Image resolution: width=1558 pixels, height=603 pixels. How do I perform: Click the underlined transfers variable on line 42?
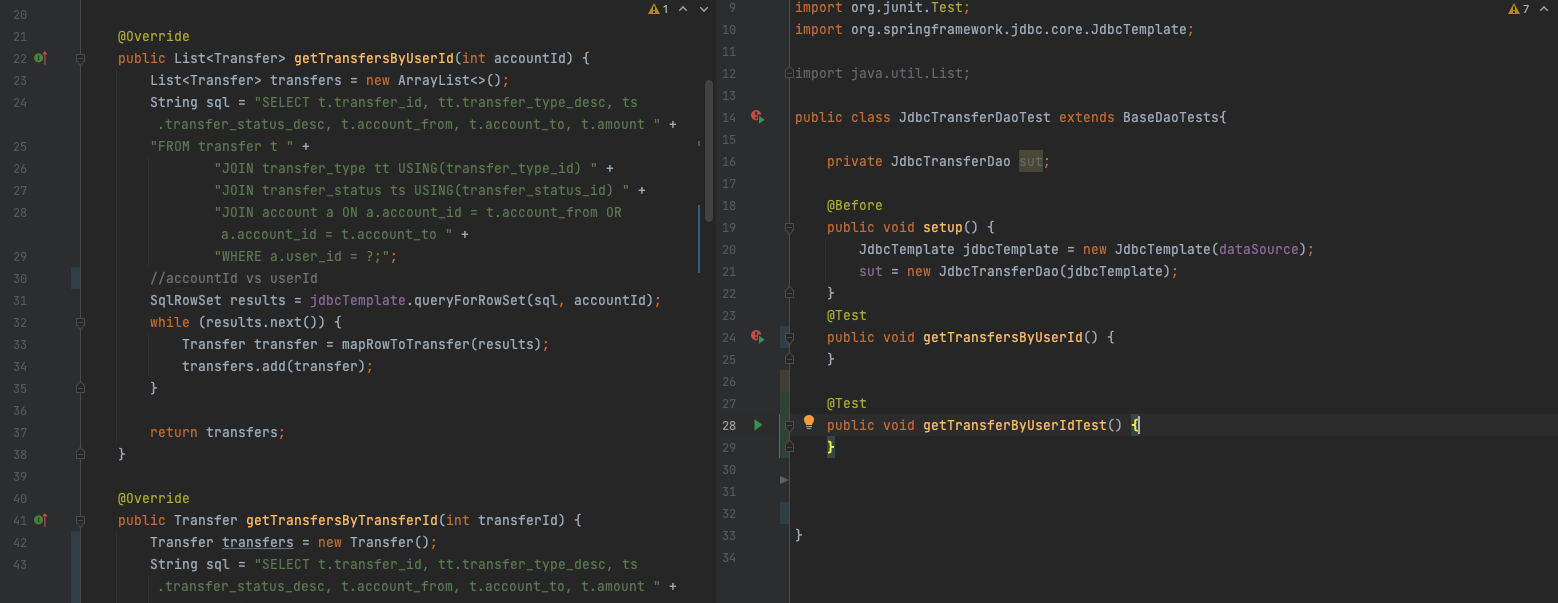pos(258,542)
